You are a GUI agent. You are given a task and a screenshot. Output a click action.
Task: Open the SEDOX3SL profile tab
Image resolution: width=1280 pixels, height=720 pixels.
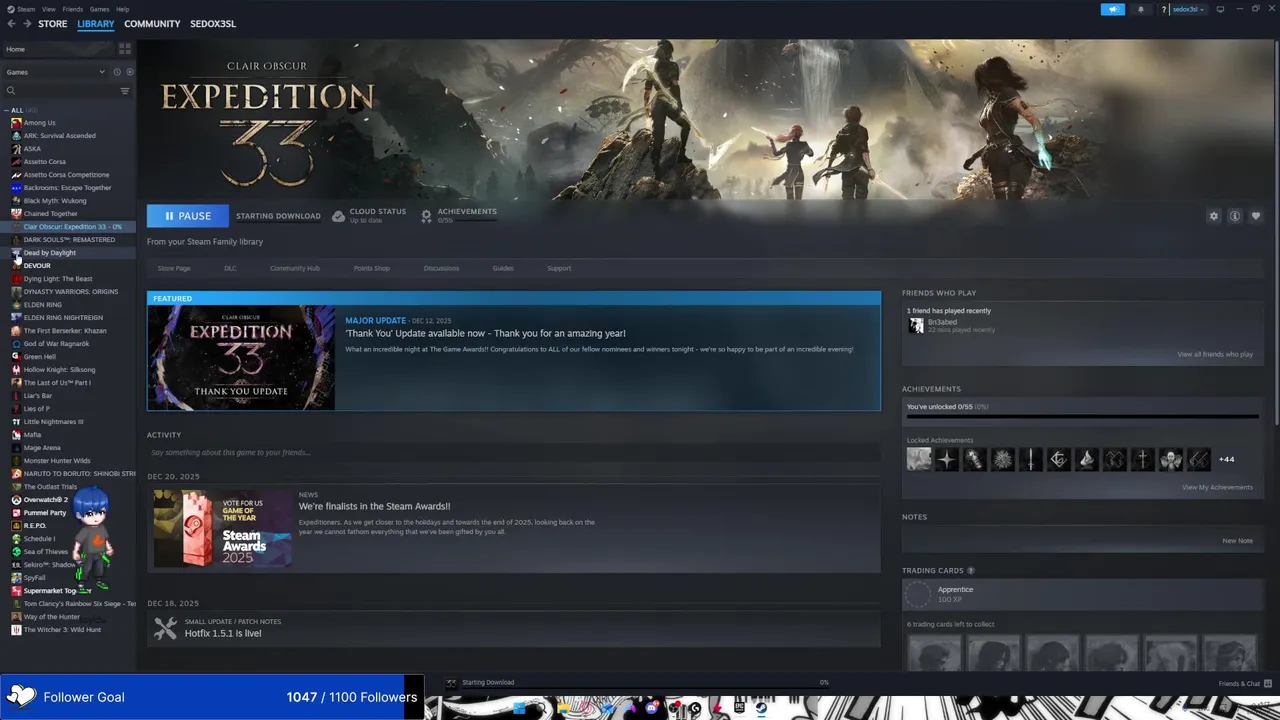coord(213,23)
